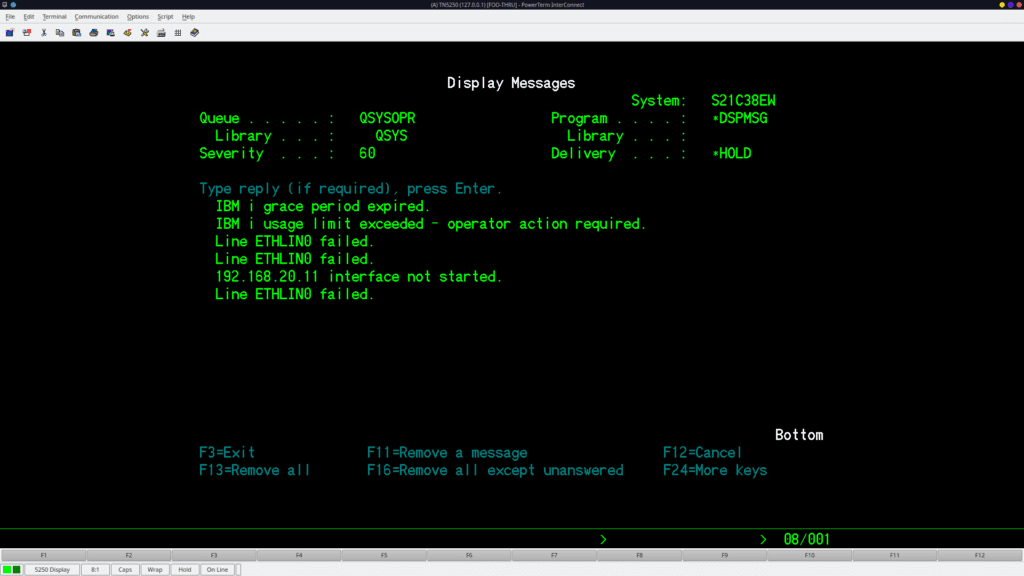Click the QSYS library value
Image resolution: width=1024 pixels, height=576 pixels.
click(x=391, y=136)
